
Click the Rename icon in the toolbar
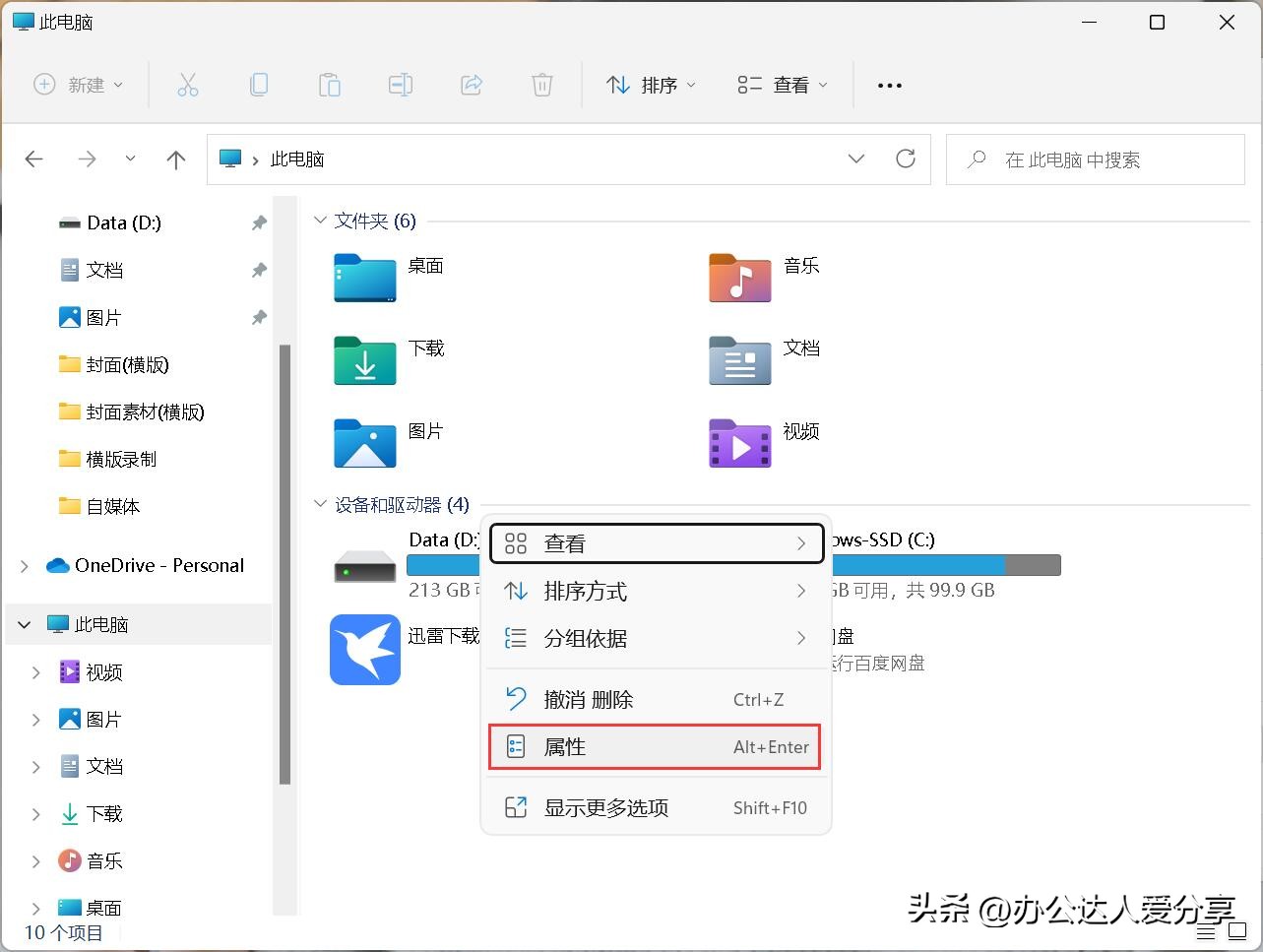pos(401,85)
